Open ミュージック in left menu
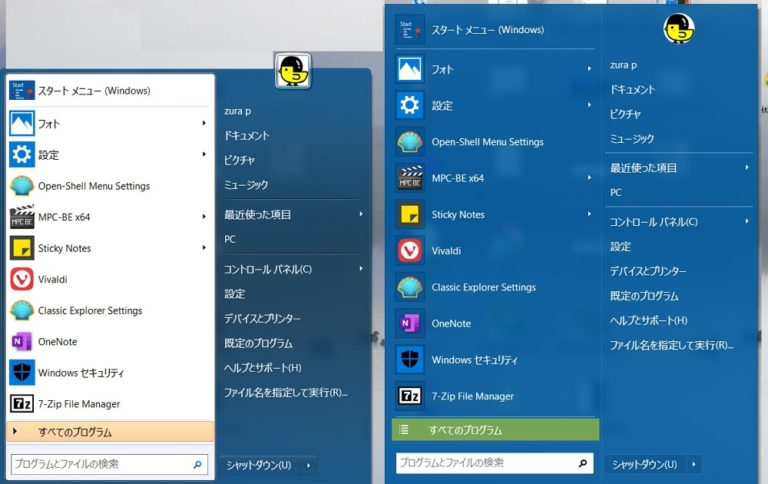The image size is (768, 484). coord(246,185)
